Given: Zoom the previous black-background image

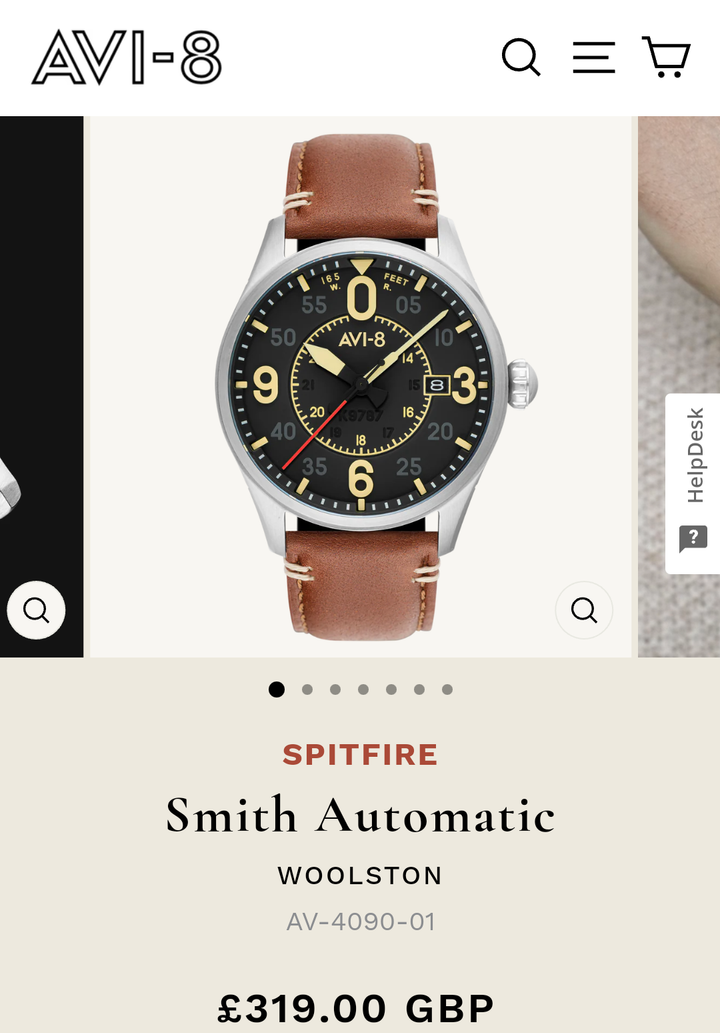Looking at the screenshot, I should click(x=36, y=610).
